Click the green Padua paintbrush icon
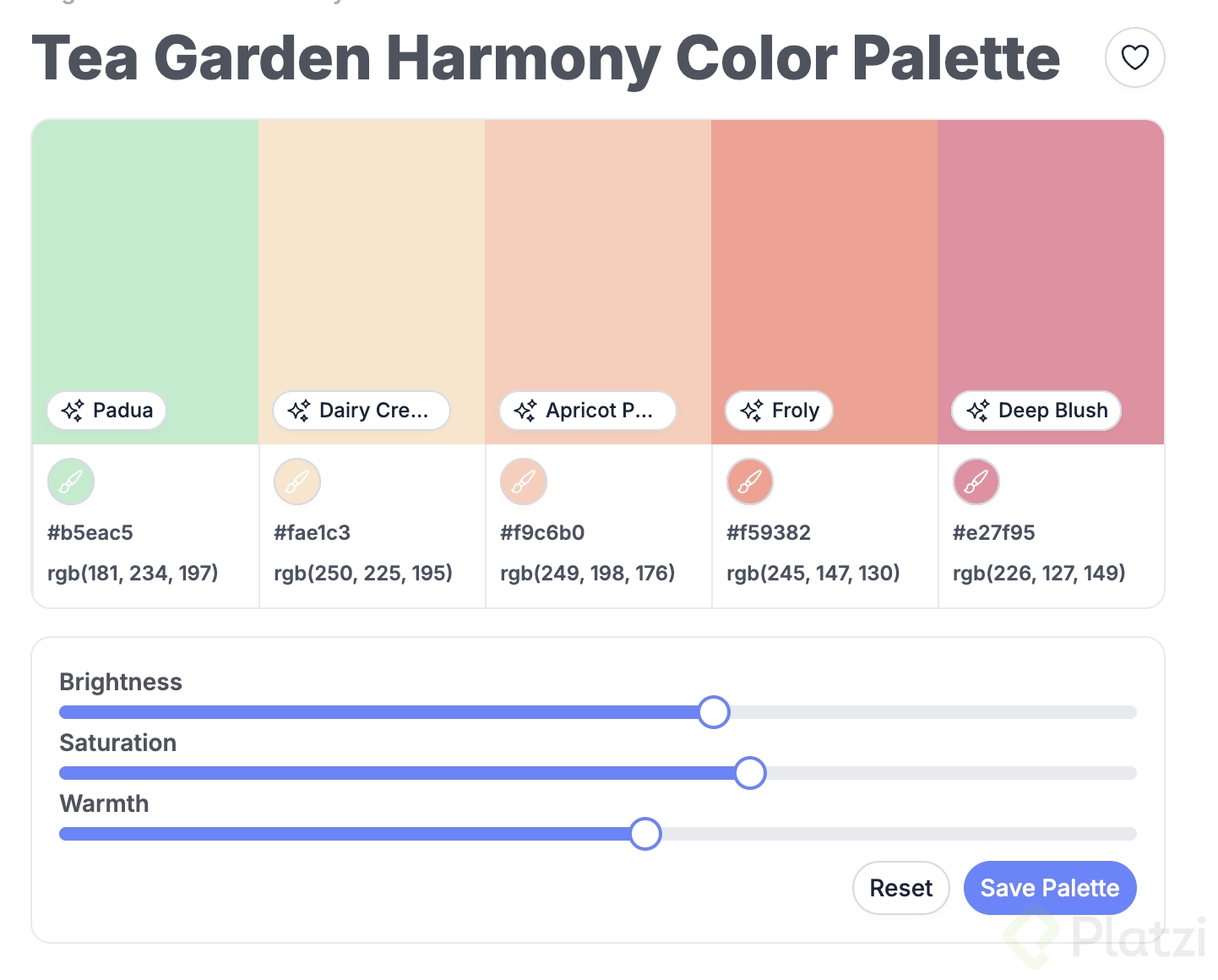1218x980 pixels. 71,482
